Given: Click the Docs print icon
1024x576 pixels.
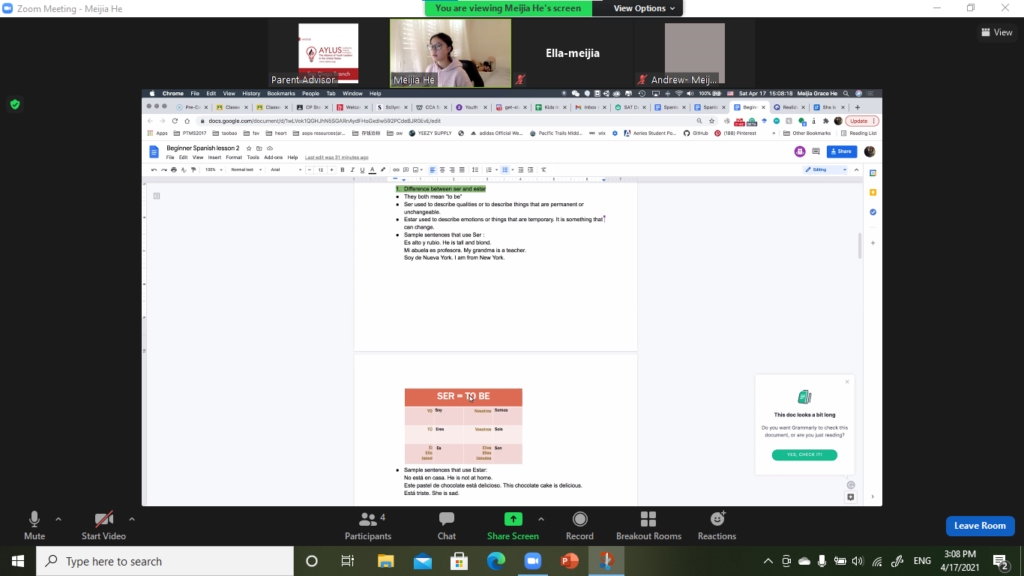Looking at the screenshot, I should [x=174, y=170].
